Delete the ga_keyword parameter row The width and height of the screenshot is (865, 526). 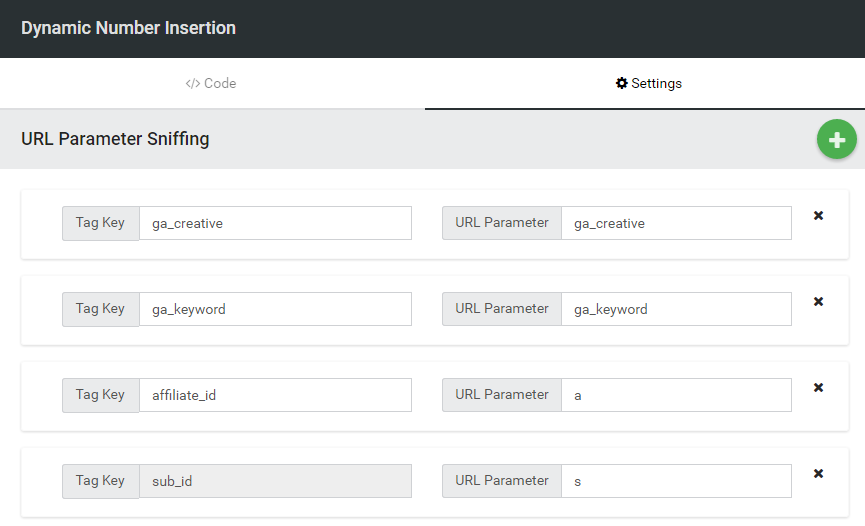pos(818,302)
